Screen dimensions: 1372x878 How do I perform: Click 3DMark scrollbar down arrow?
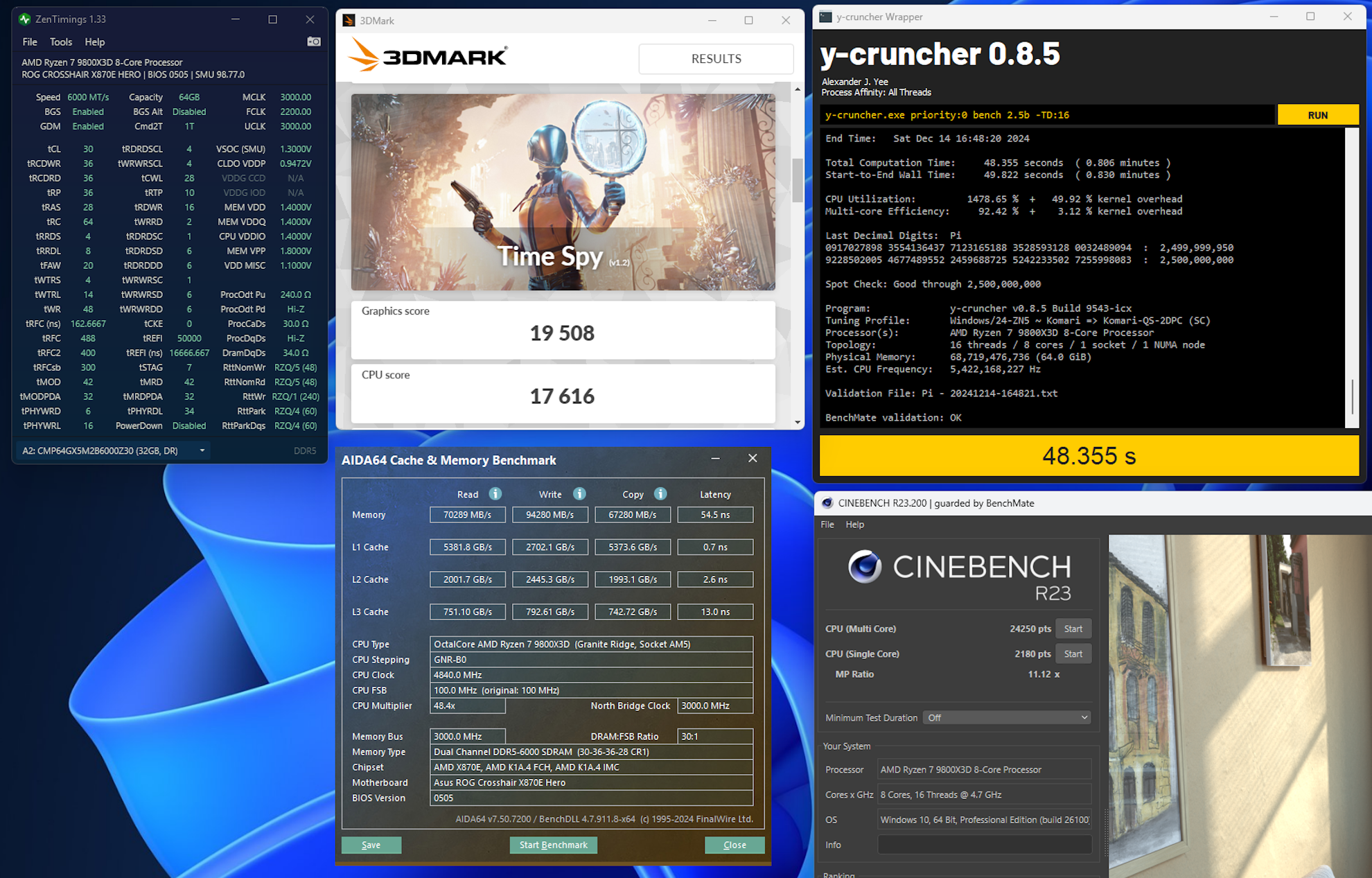tap(798, 422)
